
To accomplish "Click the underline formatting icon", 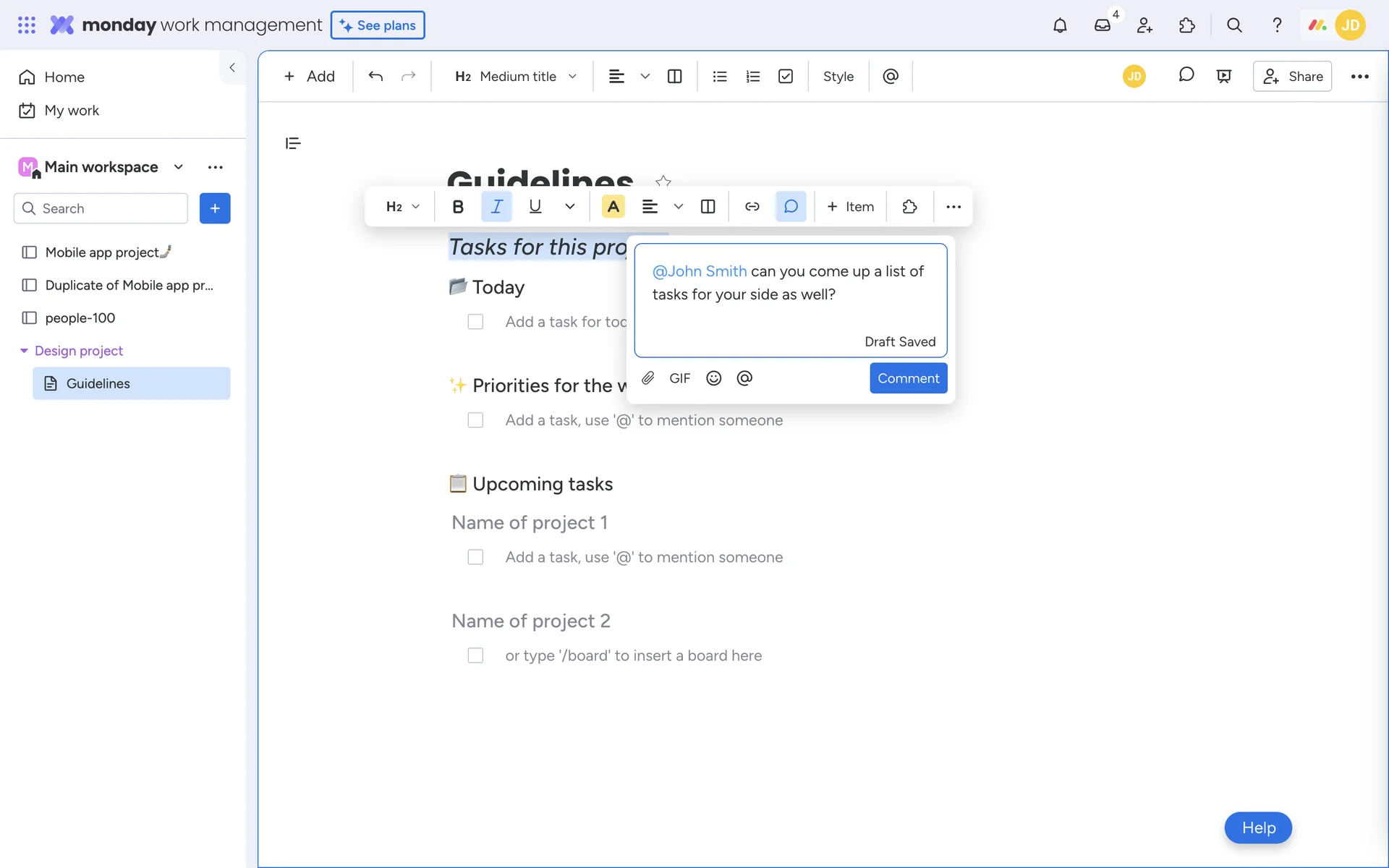I will pyautogui.click(x=535, y=207).
